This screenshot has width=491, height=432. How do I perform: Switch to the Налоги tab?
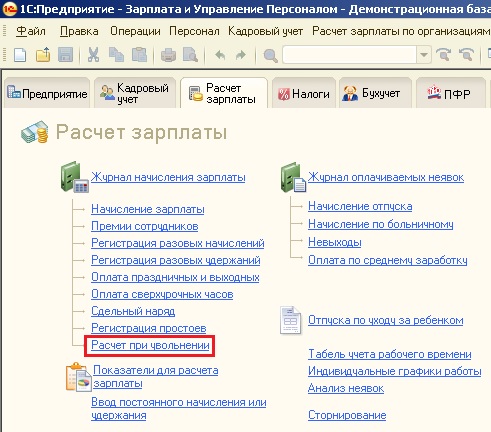tap(304, 94)
